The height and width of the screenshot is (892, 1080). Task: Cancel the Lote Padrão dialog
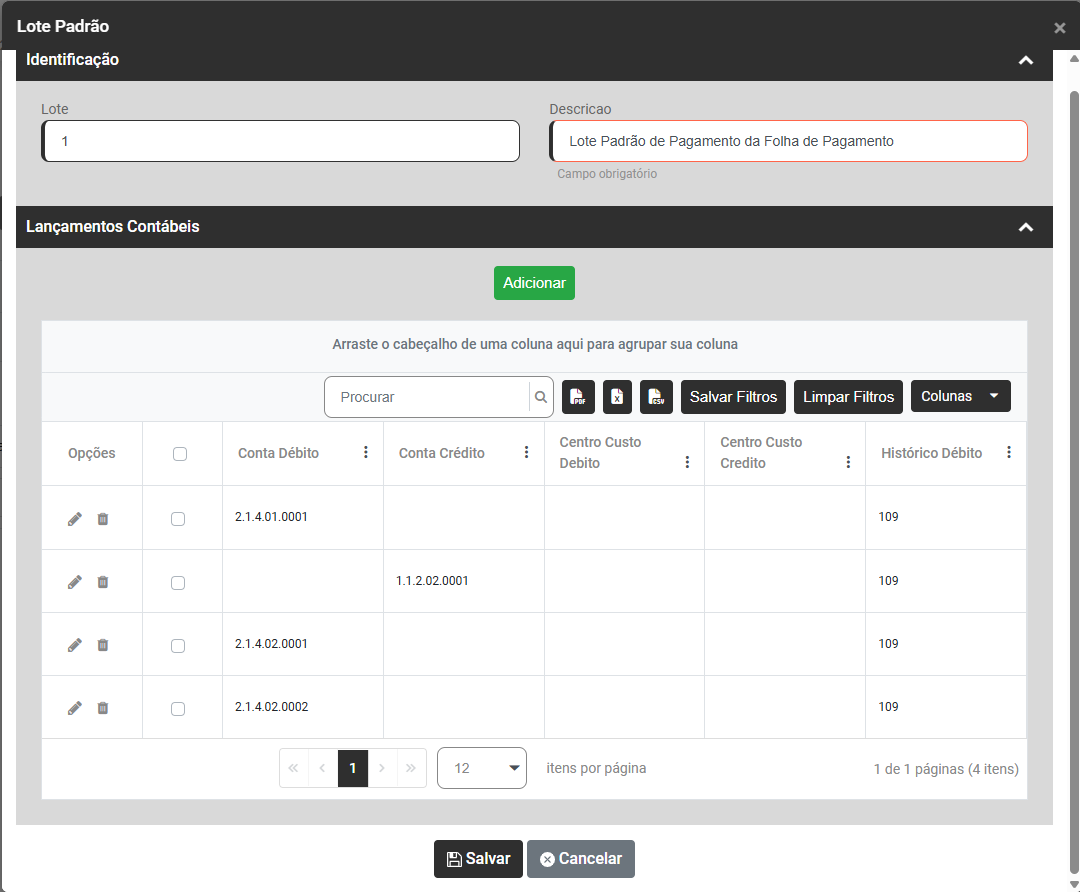click(581, 859)
